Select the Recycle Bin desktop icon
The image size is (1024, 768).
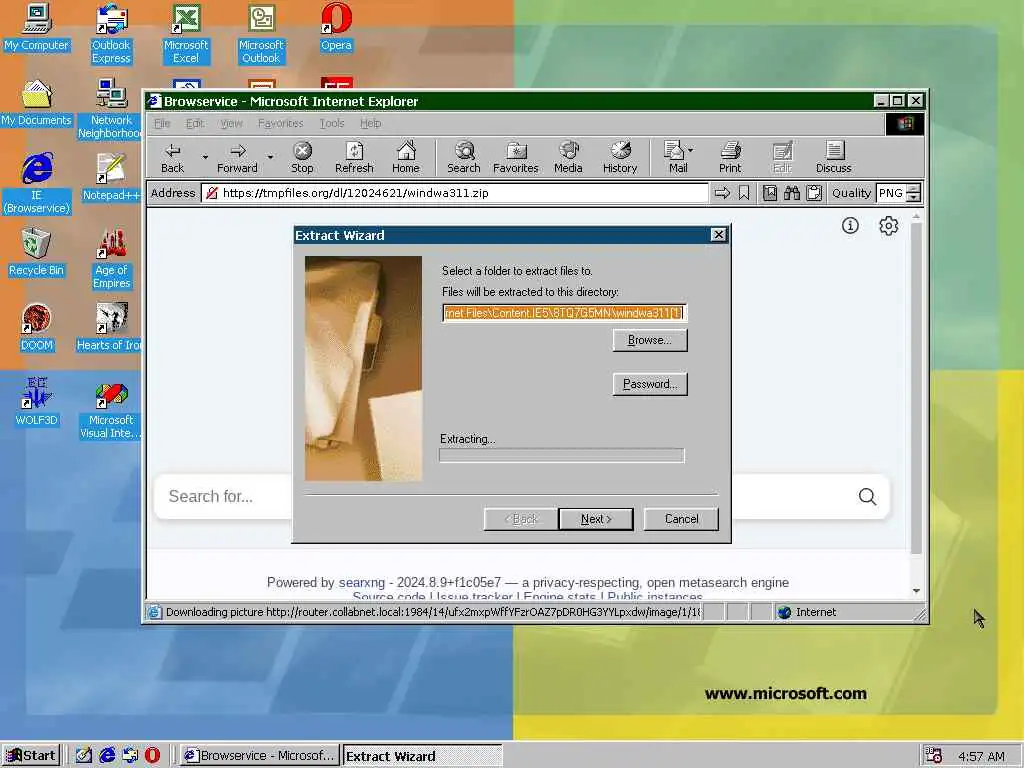click(37, 253)
